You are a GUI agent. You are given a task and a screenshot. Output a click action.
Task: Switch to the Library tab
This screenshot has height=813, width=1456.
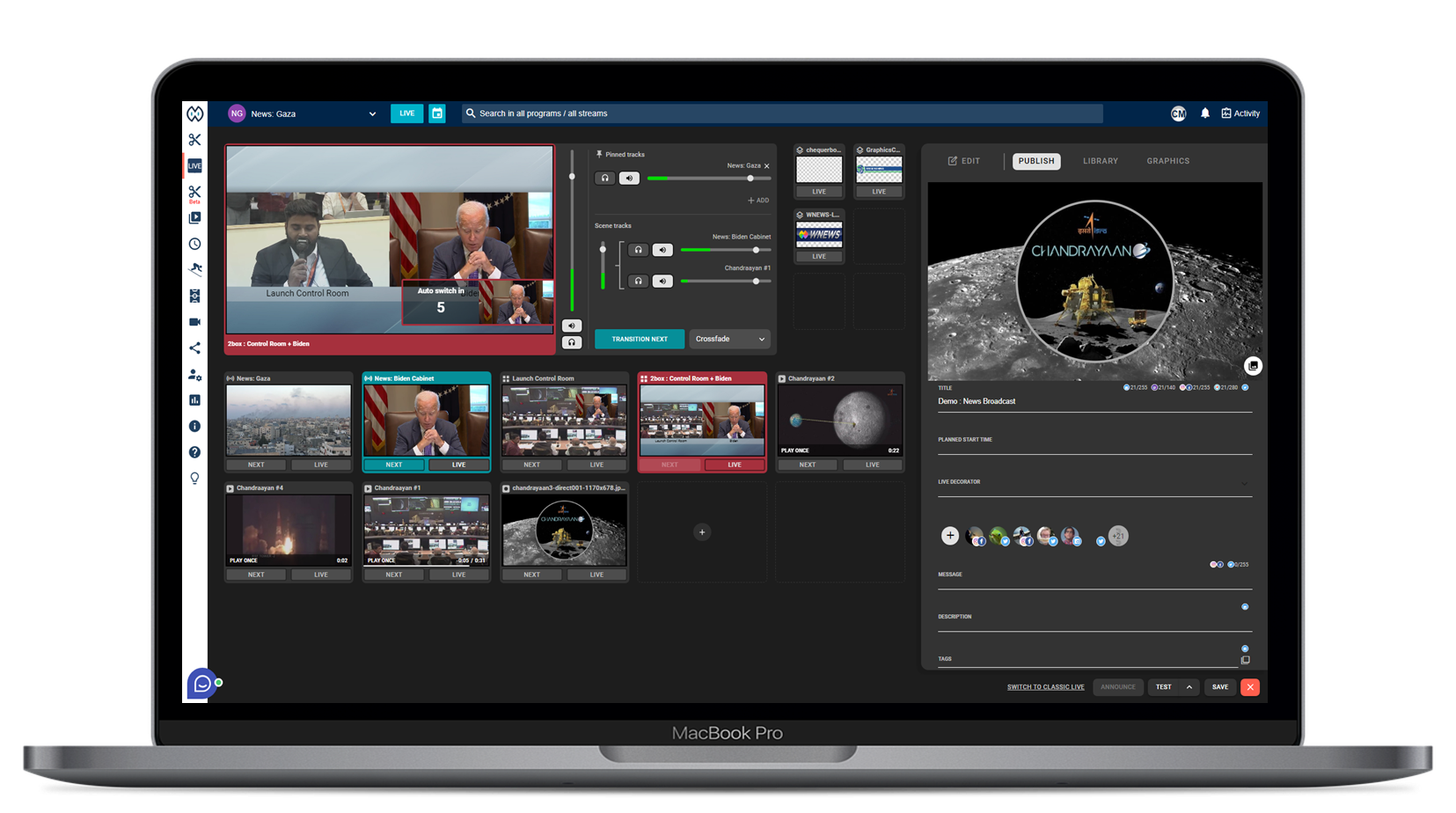(x=1100, y=161)
